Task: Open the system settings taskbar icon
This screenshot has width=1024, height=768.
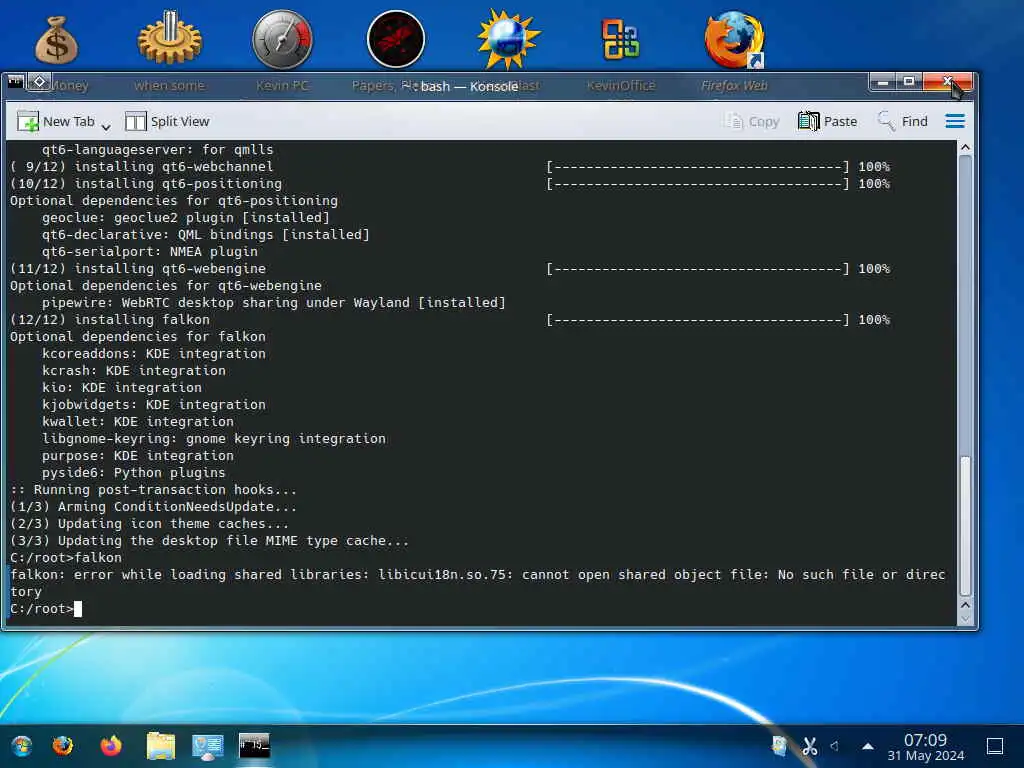Action: [208, 747]
